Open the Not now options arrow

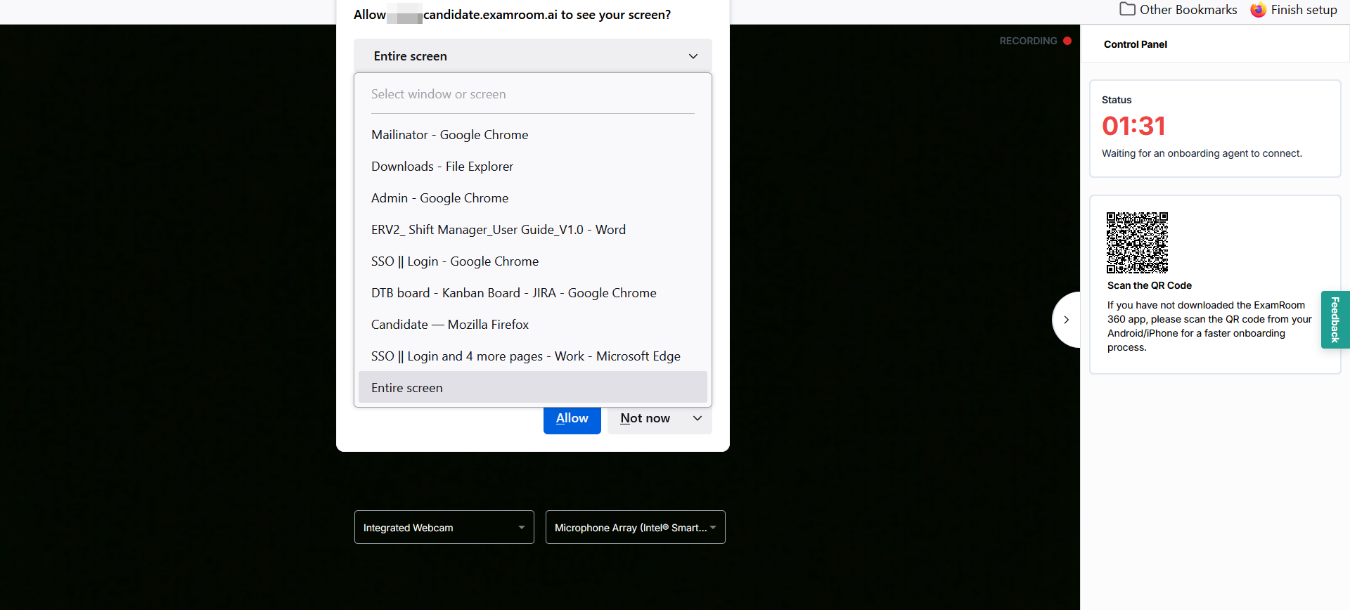[x=697, y=418]
